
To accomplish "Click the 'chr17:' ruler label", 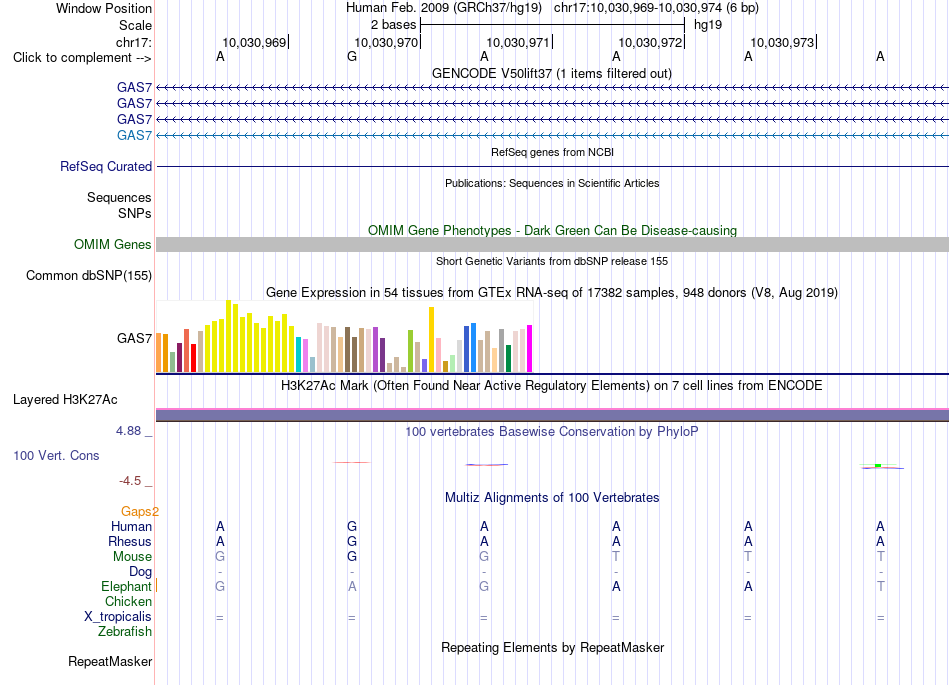I will point(134,42).
